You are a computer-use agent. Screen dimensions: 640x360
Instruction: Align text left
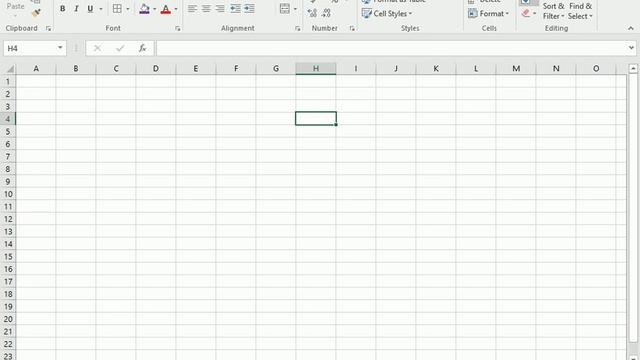(192, 9)
